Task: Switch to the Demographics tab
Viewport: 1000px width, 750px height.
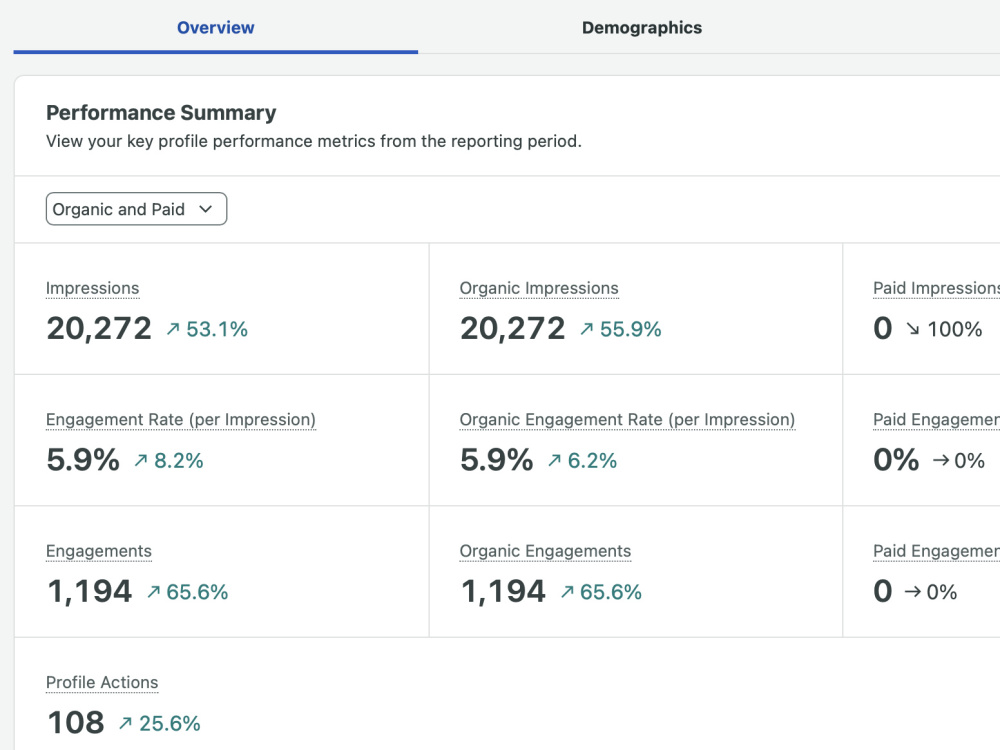Action: click(x=642, y=27)
